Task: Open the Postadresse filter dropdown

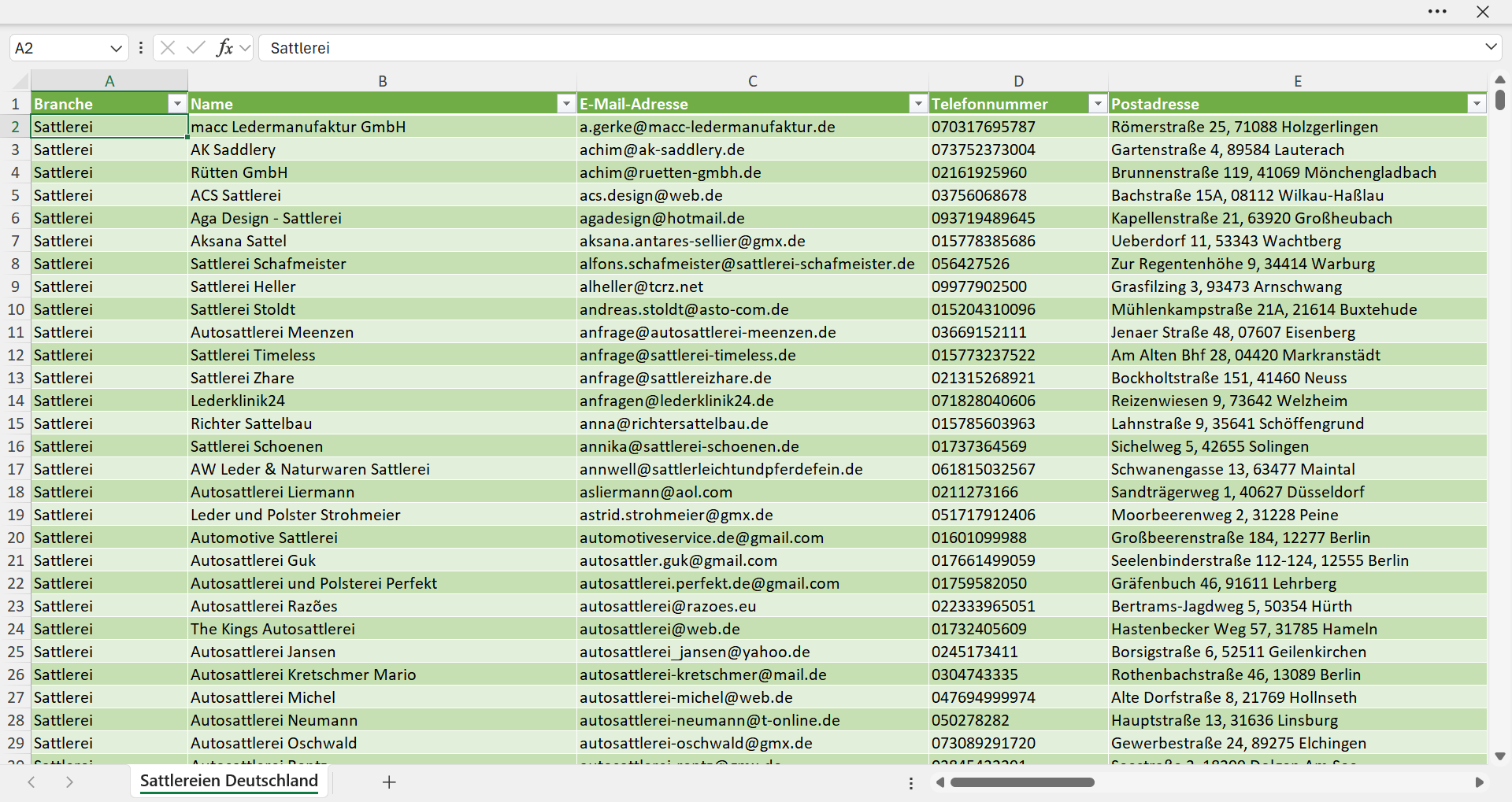Action: point(1477,104)
